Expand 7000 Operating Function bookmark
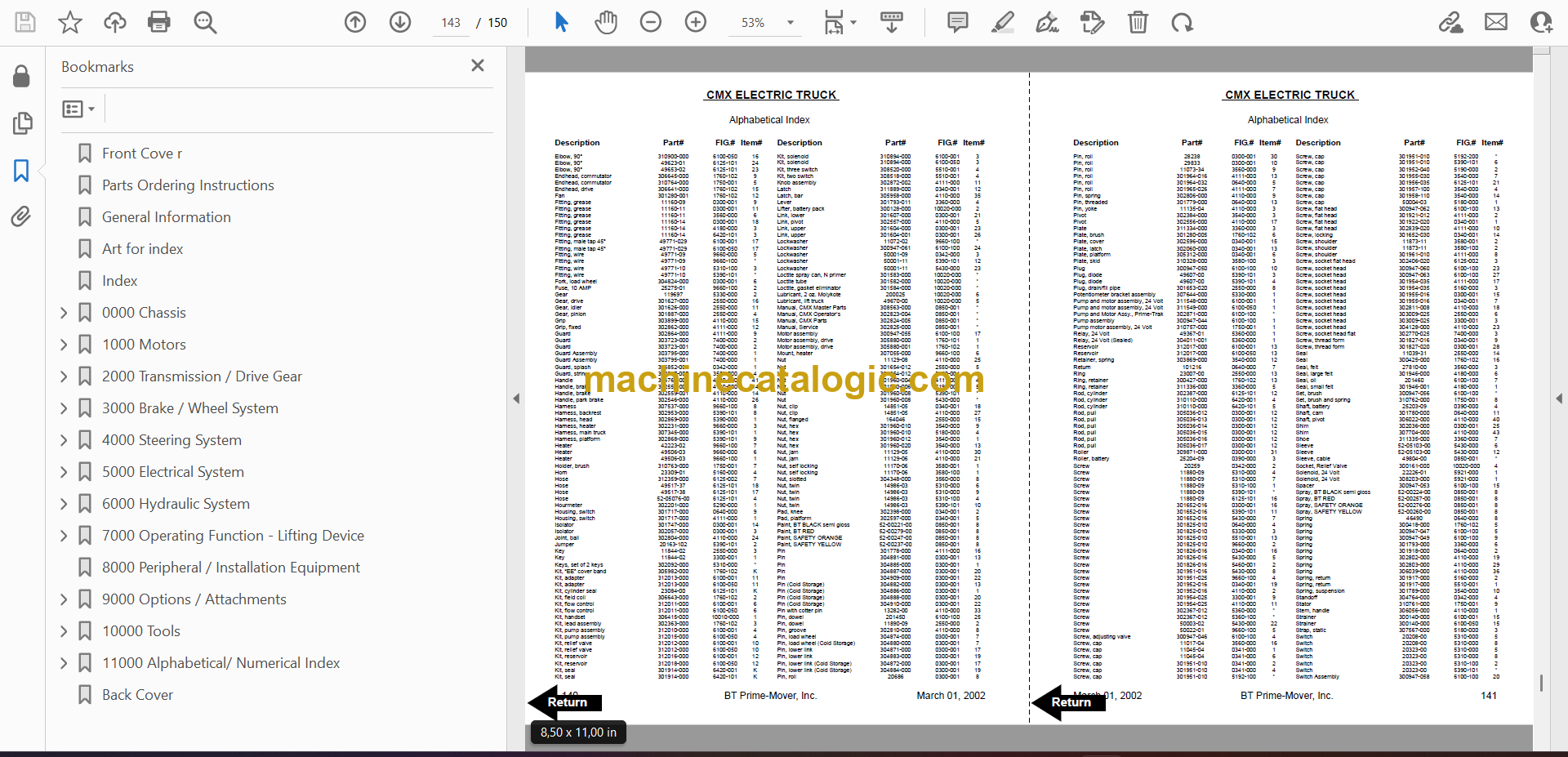 point(65,536)
